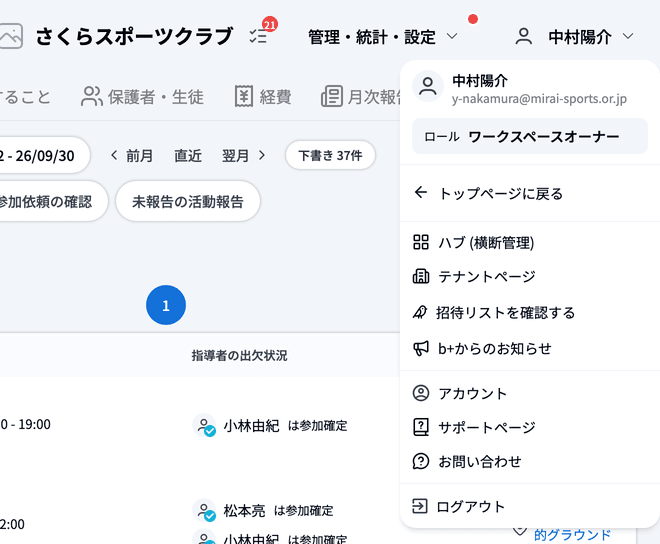Click the 経費 yen receipt icon
660x544 pixels.
click(244, 97)
